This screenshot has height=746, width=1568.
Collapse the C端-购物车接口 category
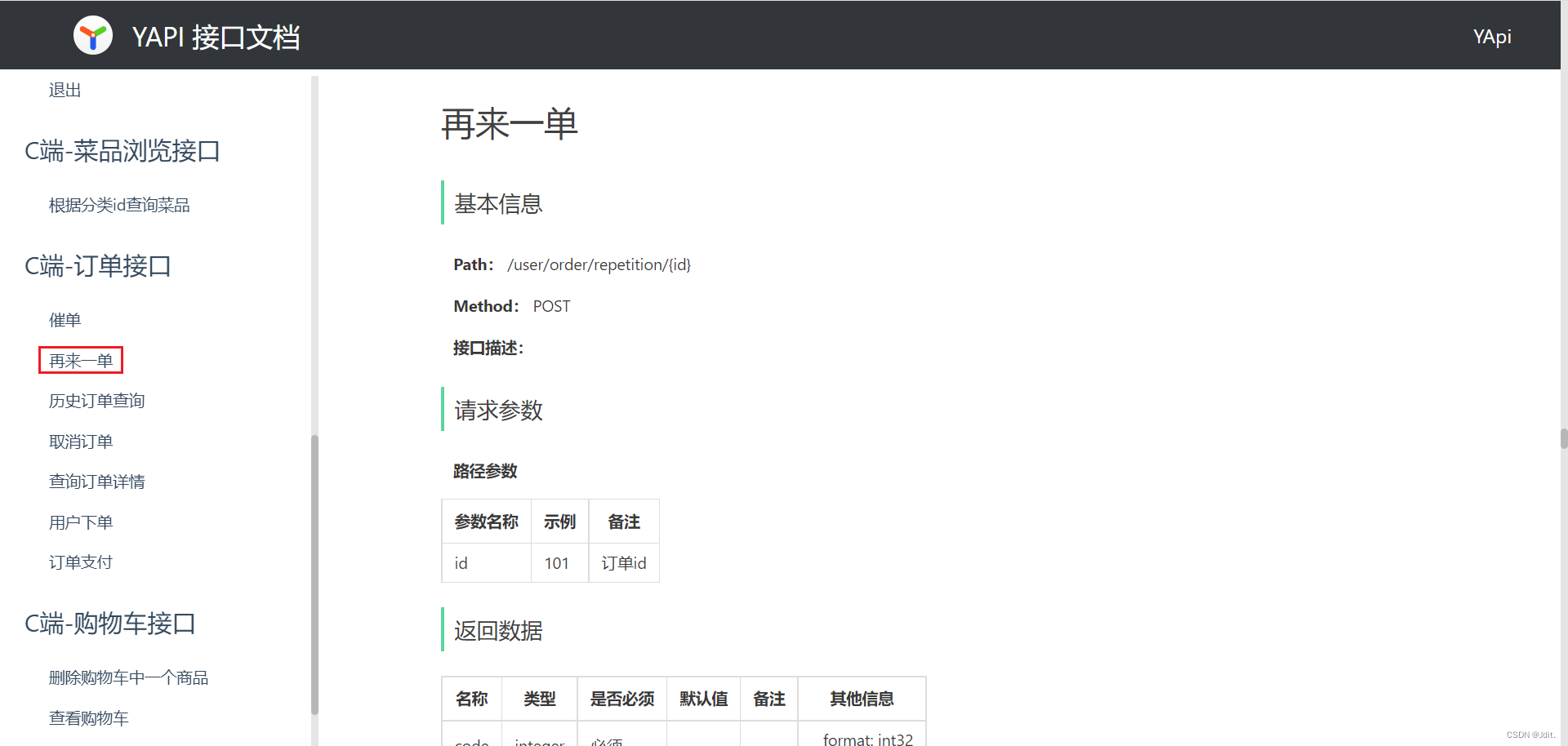click(110, 623)
